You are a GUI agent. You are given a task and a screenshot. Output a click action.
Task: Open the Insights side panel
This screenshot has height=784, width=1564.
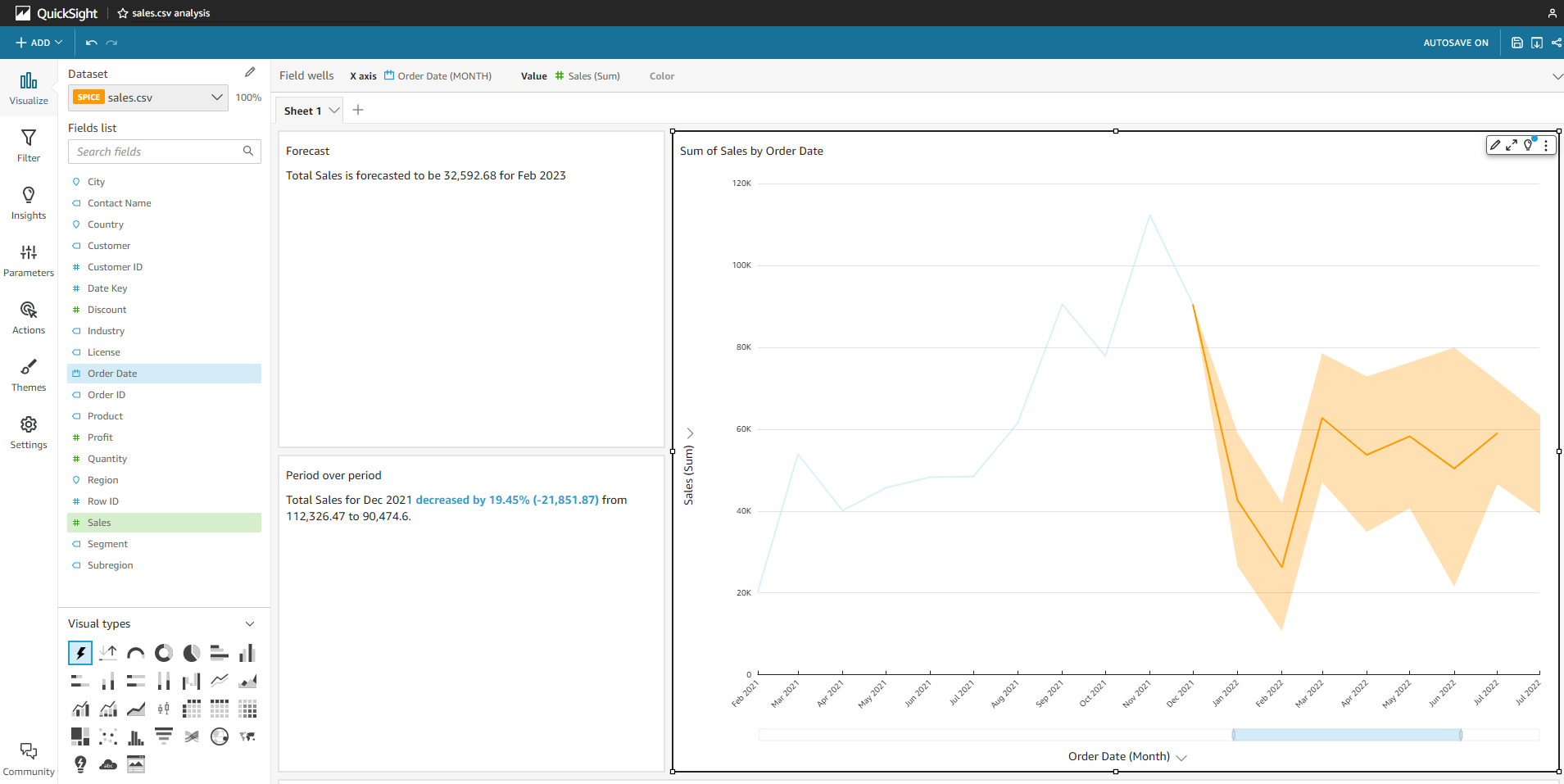coord(29,202)
